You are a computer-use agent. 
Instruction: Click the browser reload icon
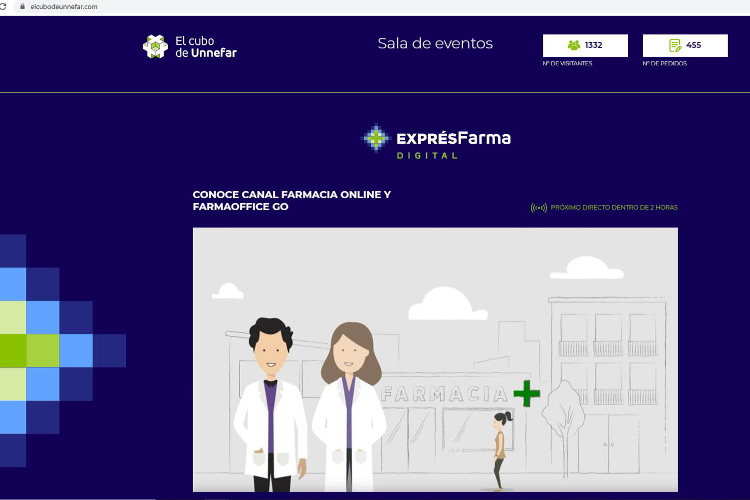[3, 7]
